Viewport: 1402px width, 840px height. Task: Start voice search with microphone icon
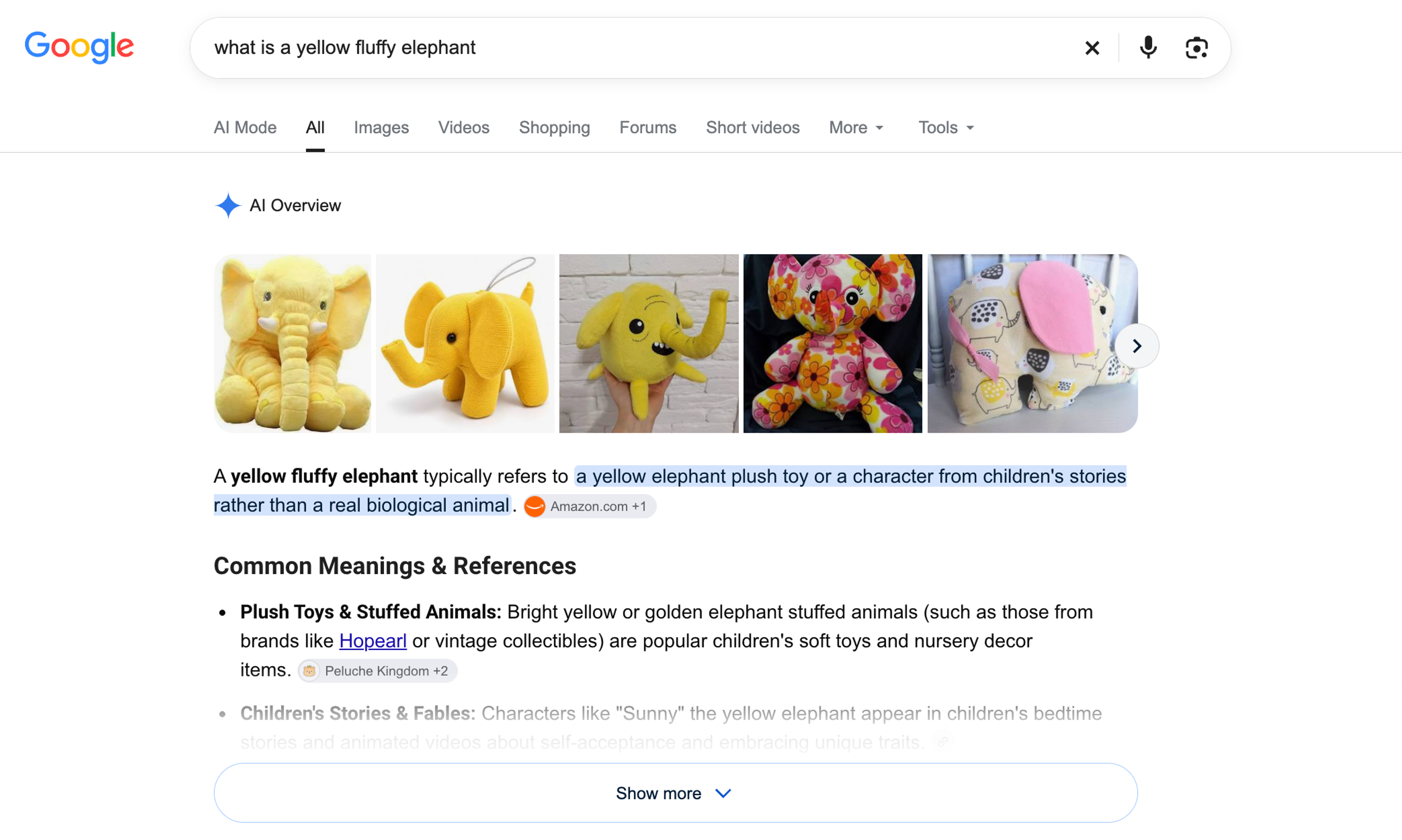(1148, 48)
